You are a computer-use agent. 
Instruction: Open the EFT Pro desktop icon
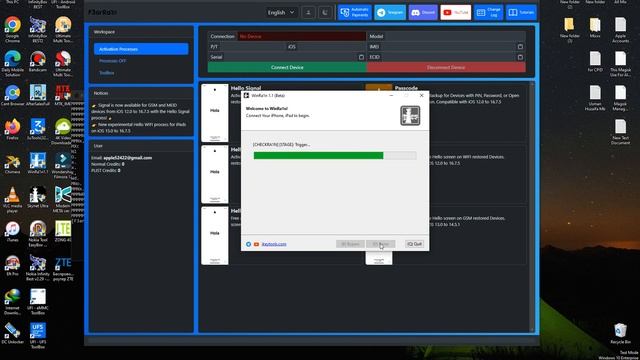(12, 266)
